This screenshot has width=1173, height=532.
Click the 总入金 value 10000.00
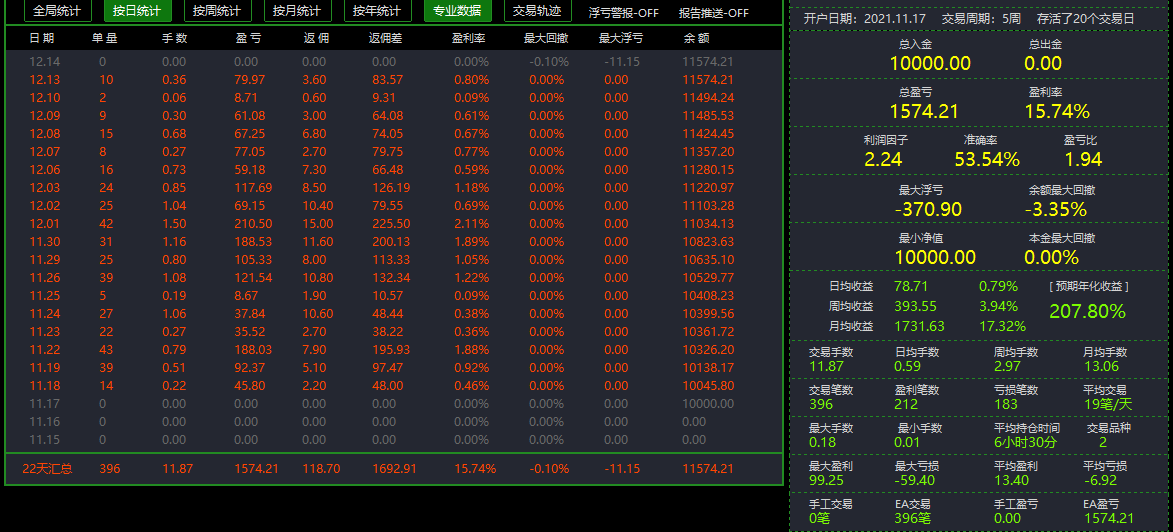click(930, 63)
